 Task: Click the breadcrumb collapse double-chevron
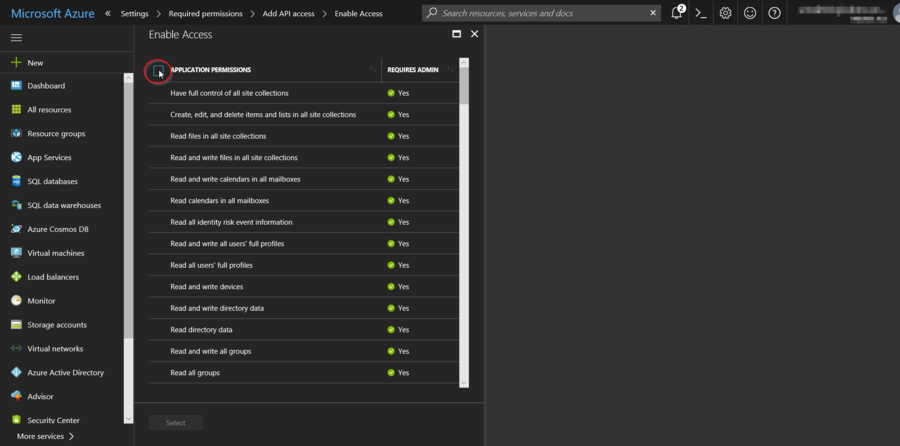[x=108, y=14]
